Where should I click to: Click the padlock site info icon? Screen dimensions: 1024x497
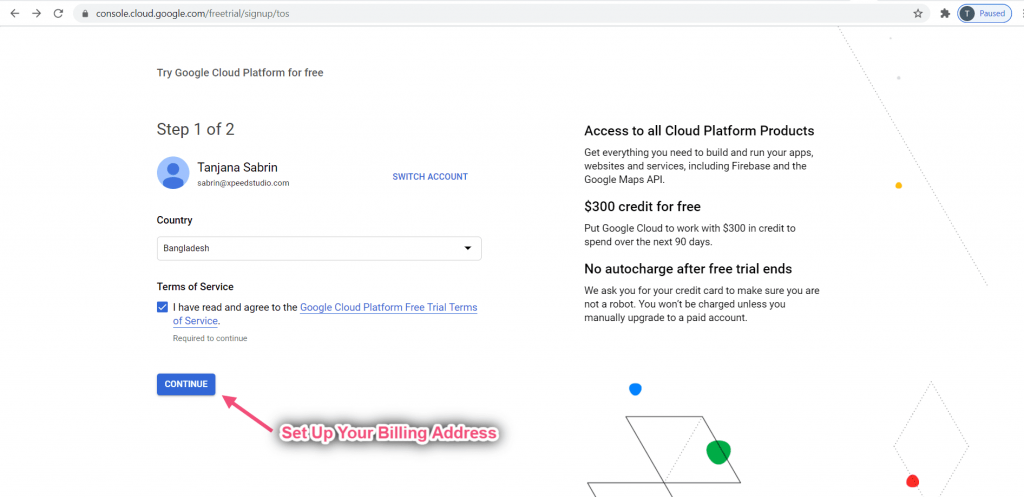coord(85,14)
